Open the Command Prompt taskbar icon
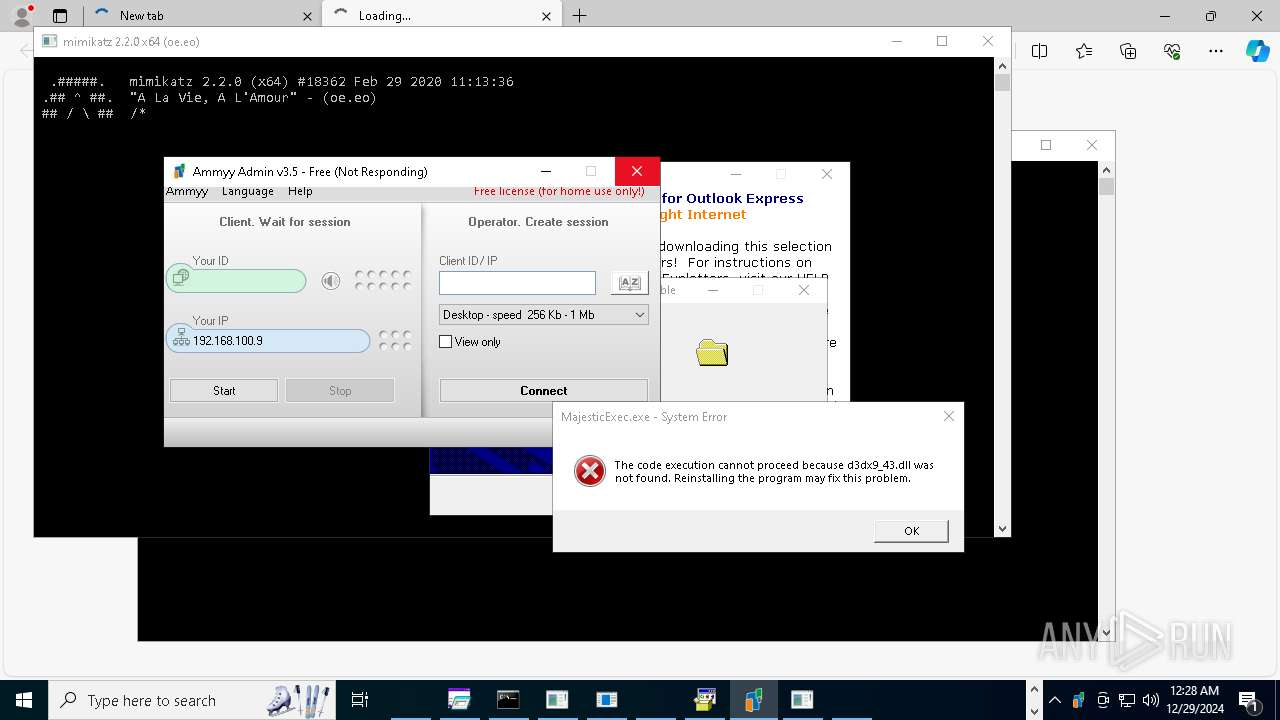Image resolution: width=1280 pixels, height=720 pixels. click(508, 700)
